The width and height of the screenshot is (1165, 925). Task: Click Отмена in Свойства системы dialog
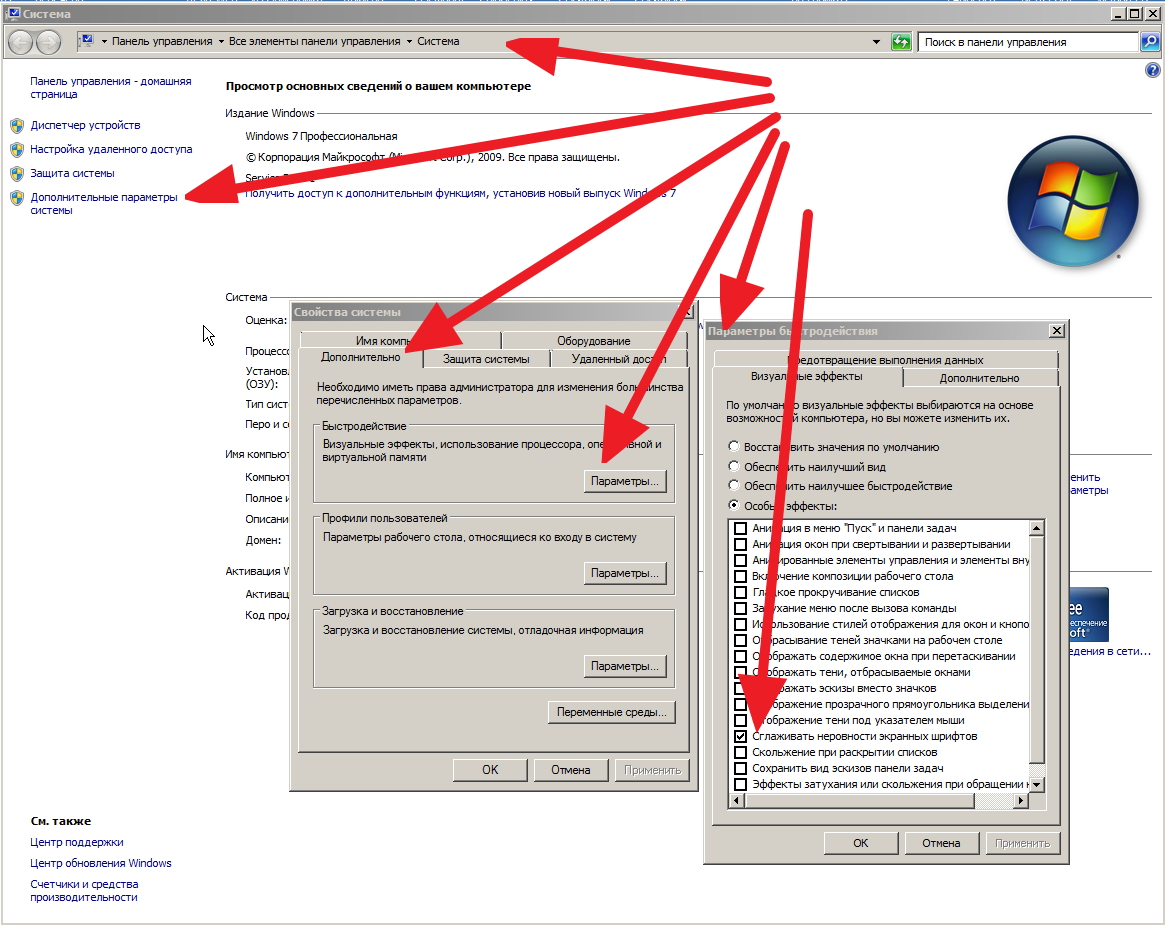pyautogui.click(x=571, y=770)
